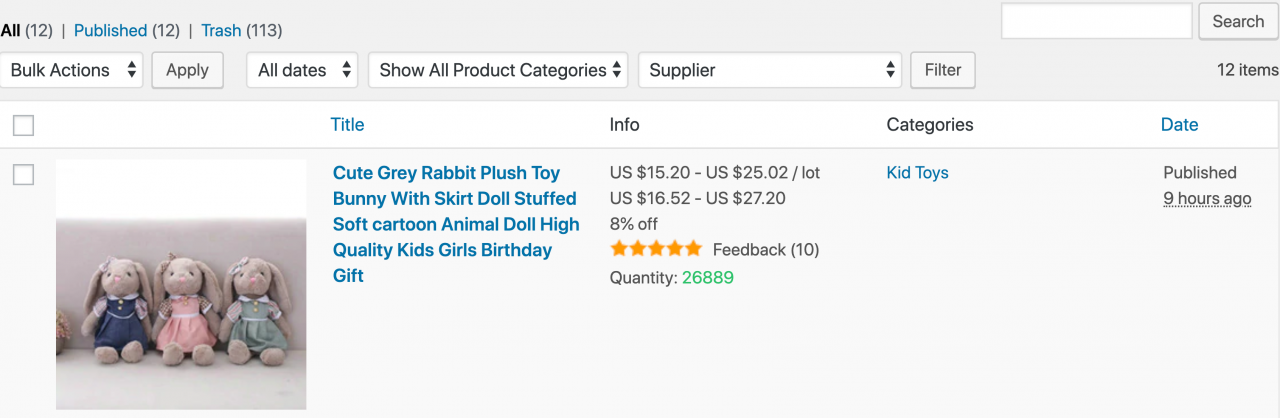
Task: Click the Filter button
Action: click(942, 70)
